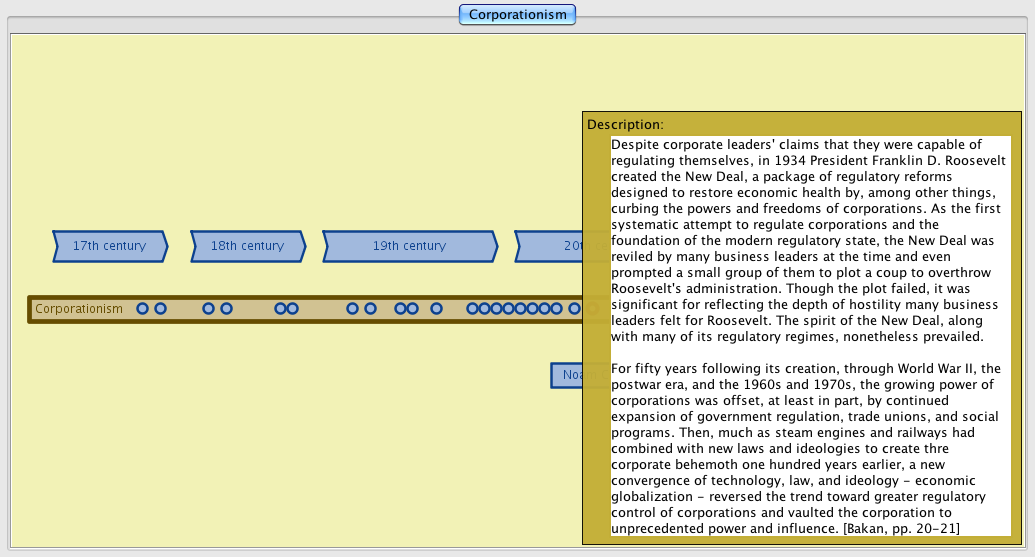Select the sixth event marker on the timeline
The height and width of the screenshot is (557, 1035).
tap(292, 309)
